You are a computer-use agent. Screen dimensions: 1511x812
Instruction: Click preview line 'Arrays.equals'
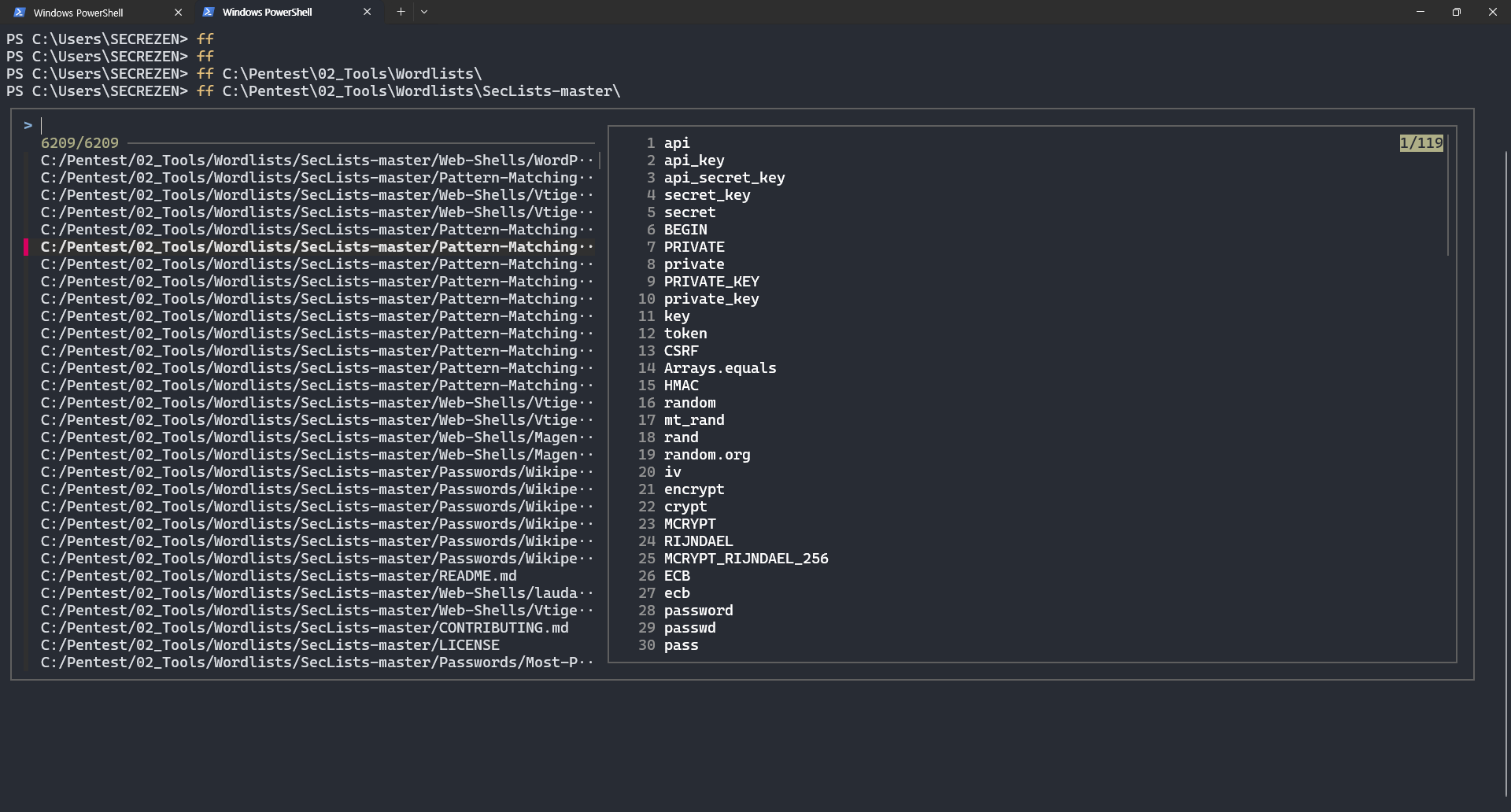pyautogui.click(x=720, y=368)
